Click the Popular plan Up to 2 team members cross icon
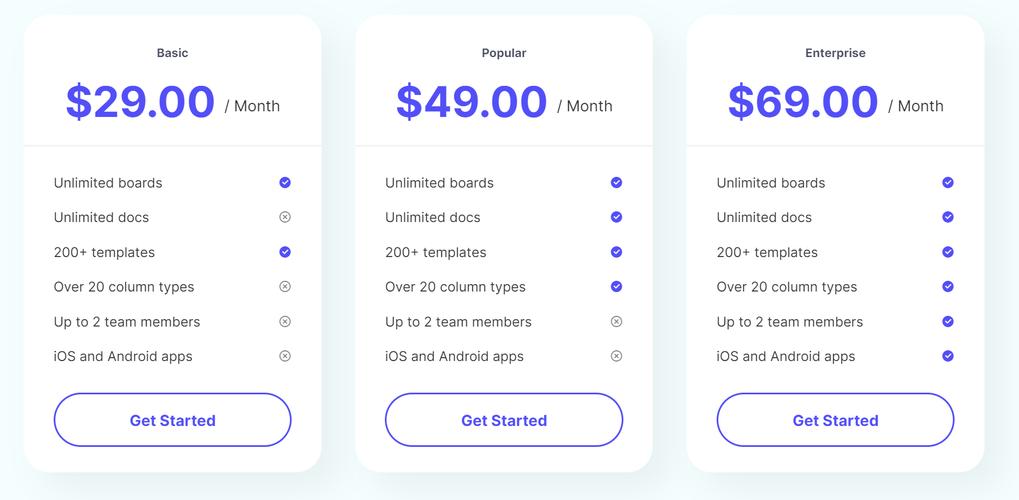 point(616,322)
